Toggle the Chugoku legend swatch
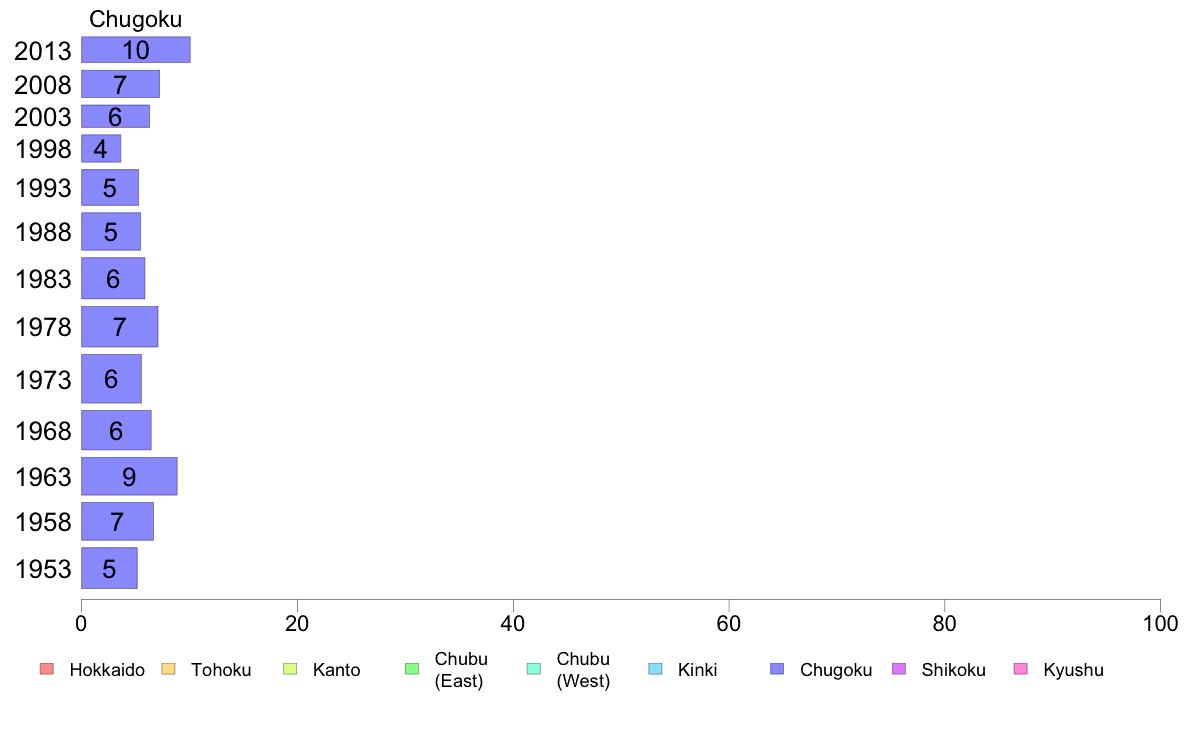 click(x=777, y=669)
